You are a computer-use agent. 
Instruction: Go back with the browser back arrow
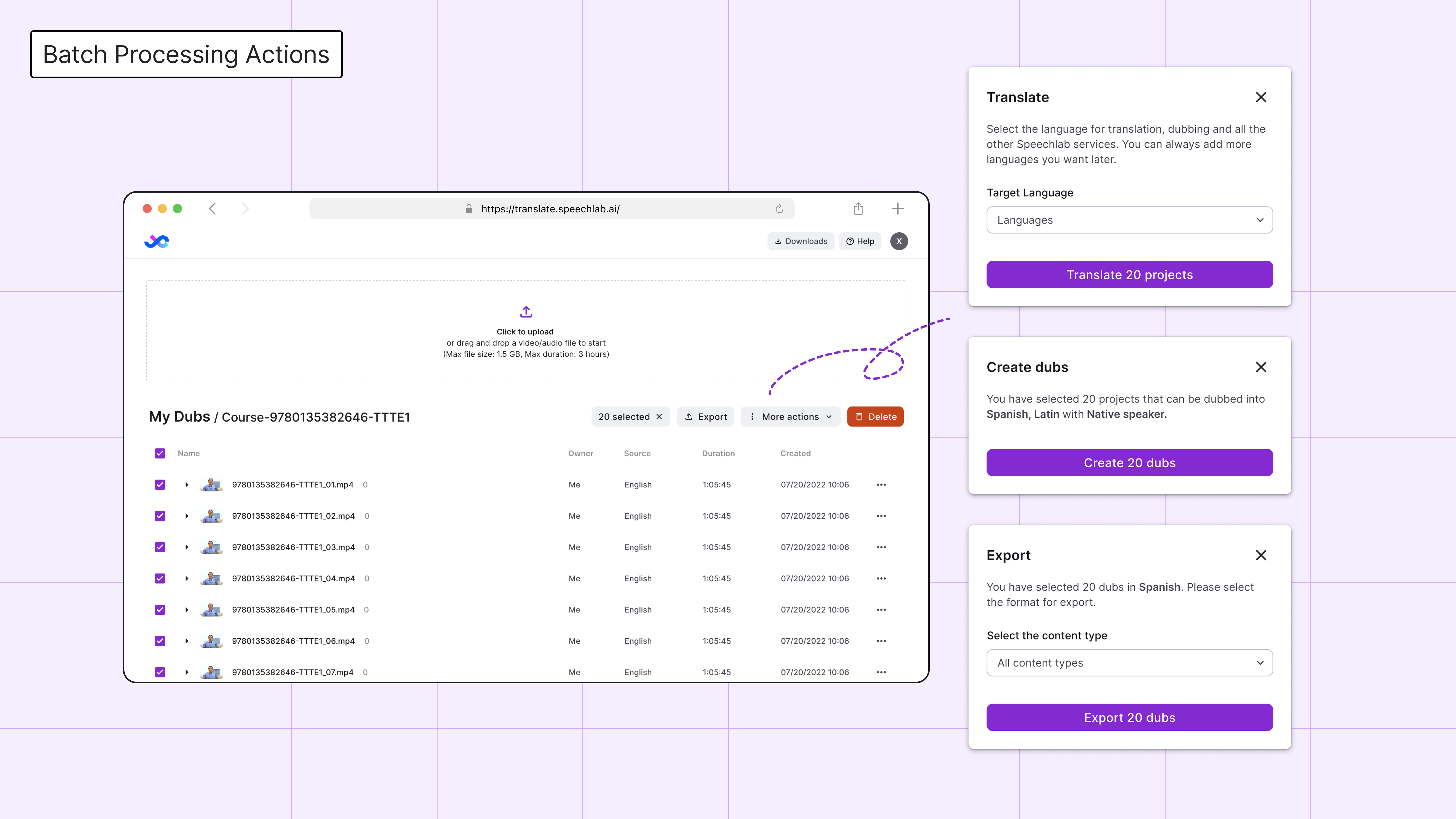(x=213, y=209)
